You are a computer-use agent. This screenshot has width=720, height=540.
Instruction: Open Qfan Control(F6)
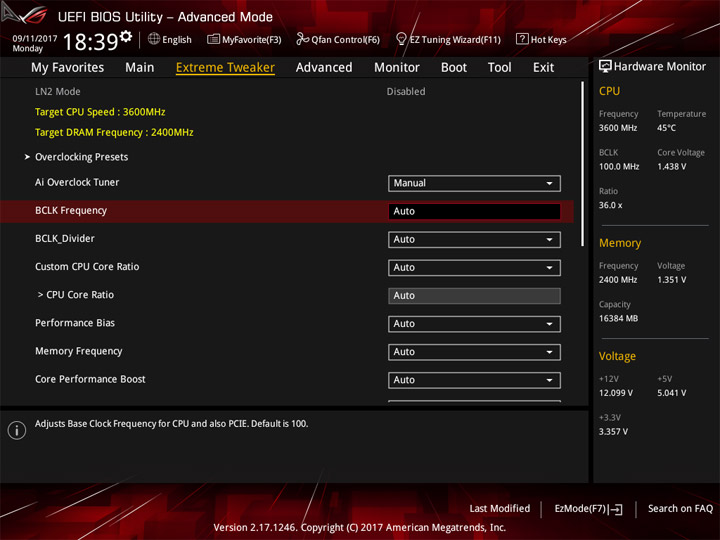(338, 39)
